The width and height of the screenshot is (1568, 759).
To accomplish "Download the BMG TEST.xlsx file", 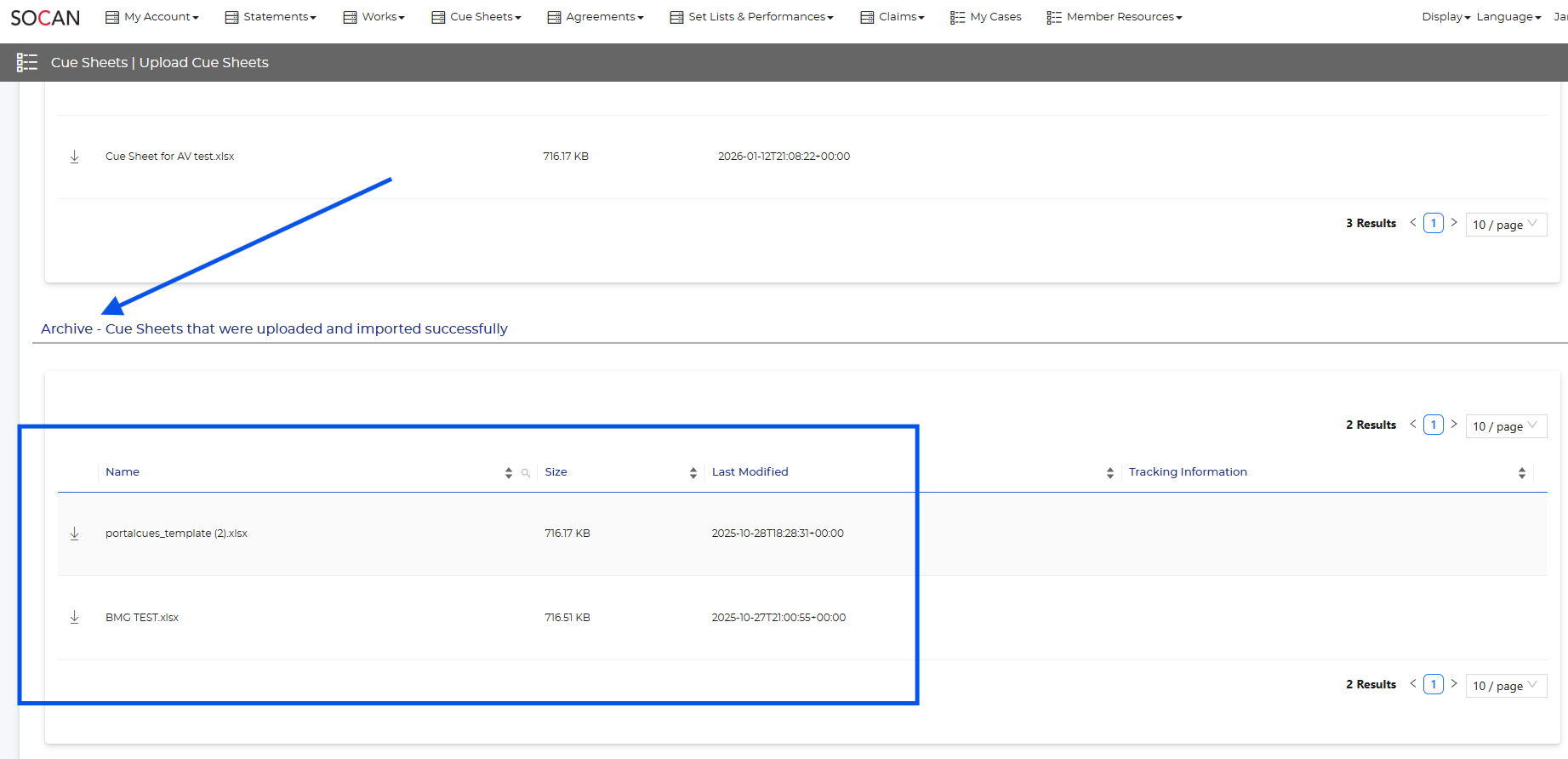I will (75, 618).
